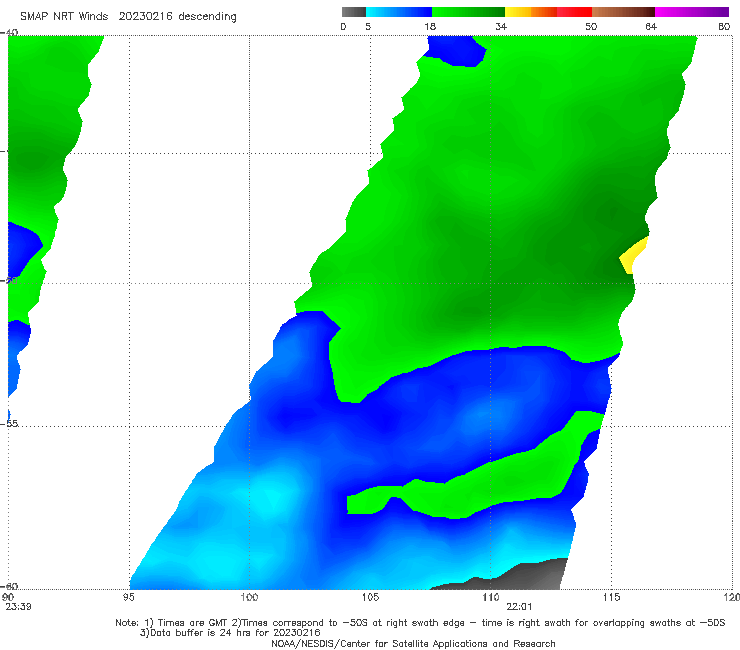Click the brown segment of the color bar
This screenshot has width=740, height=650.
click(x=623, y=12)
